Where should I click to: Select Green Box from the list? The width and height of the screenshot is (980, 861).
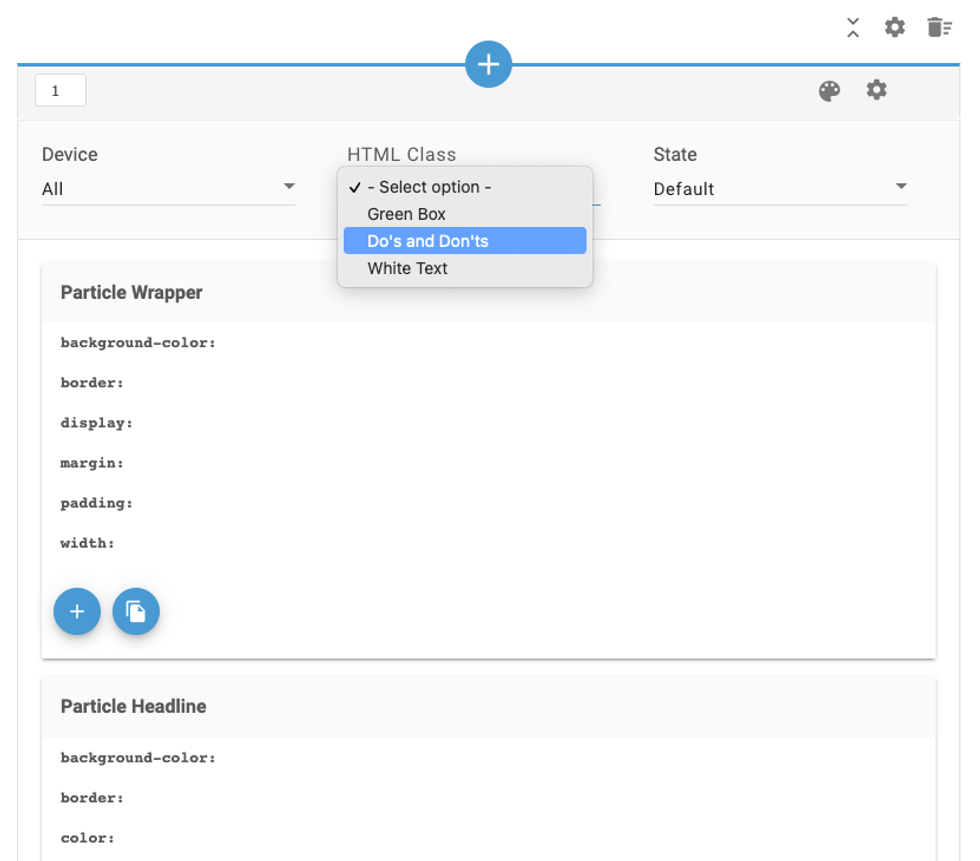406,214
